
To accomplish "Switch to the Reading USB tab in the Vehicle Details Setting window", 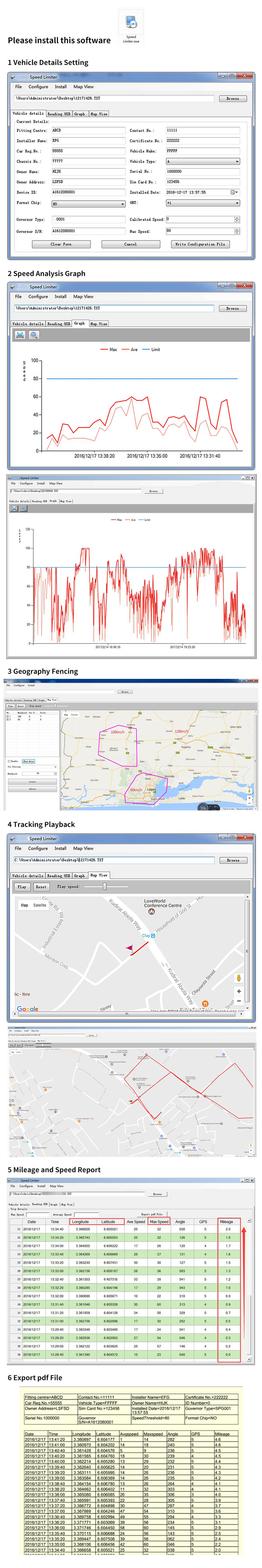I will (x=59, y=114).
